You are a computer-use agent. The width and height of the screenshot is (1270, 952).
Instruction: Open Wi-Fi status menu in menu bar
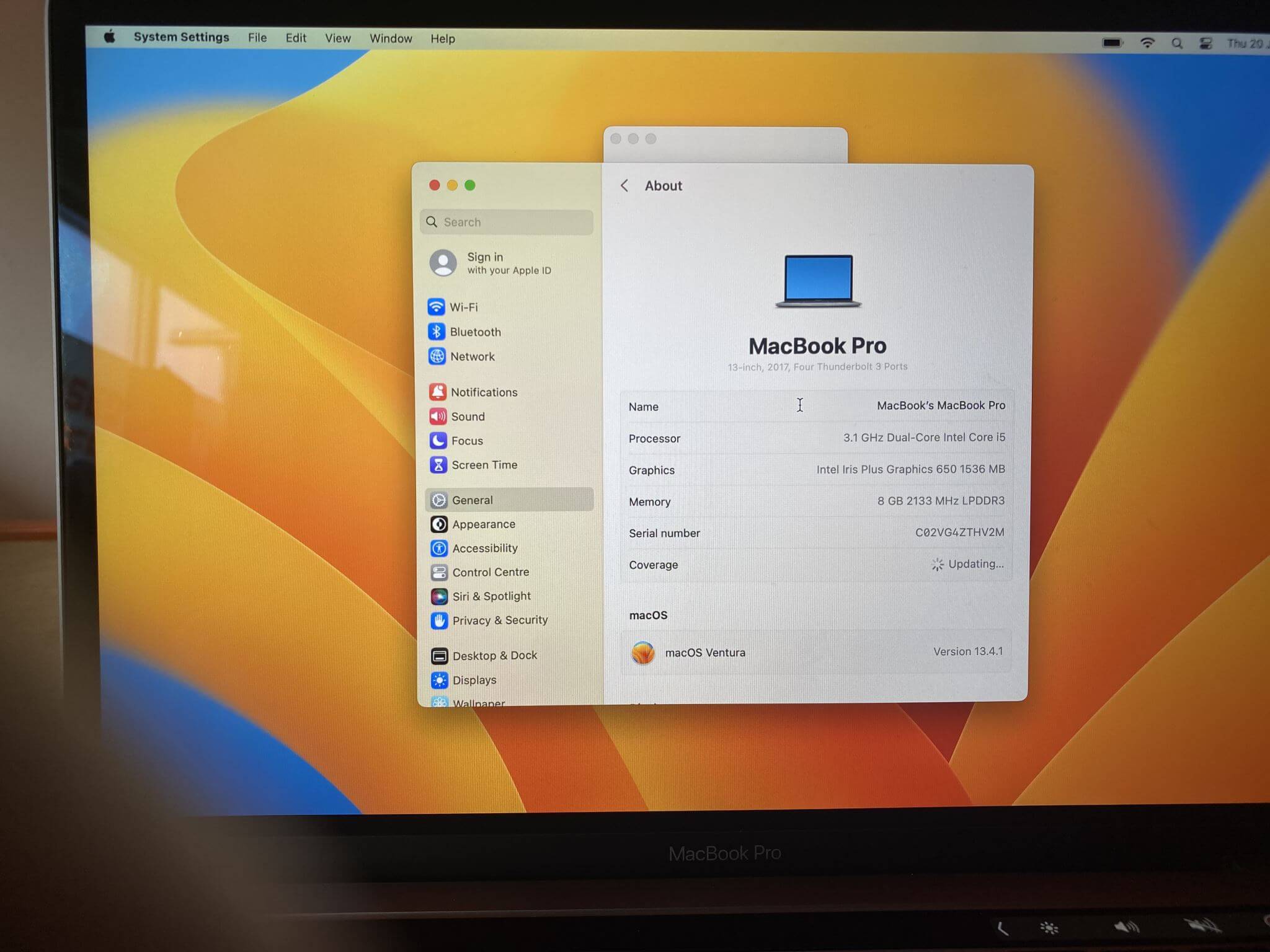(1147, 43)
